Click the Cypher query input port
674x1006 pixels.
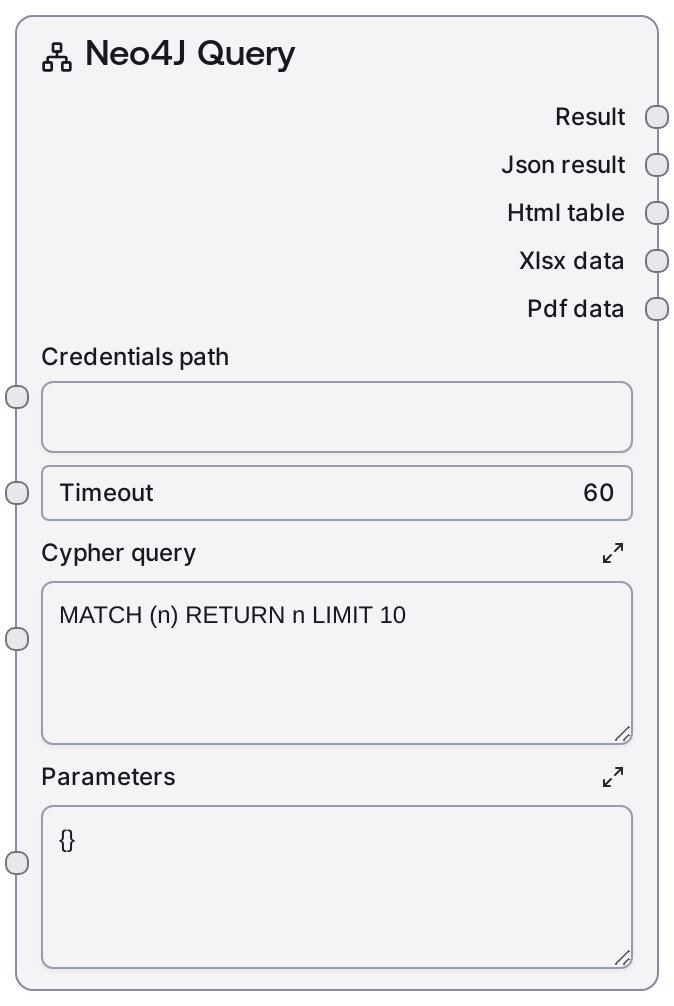(x=18, y=639)
